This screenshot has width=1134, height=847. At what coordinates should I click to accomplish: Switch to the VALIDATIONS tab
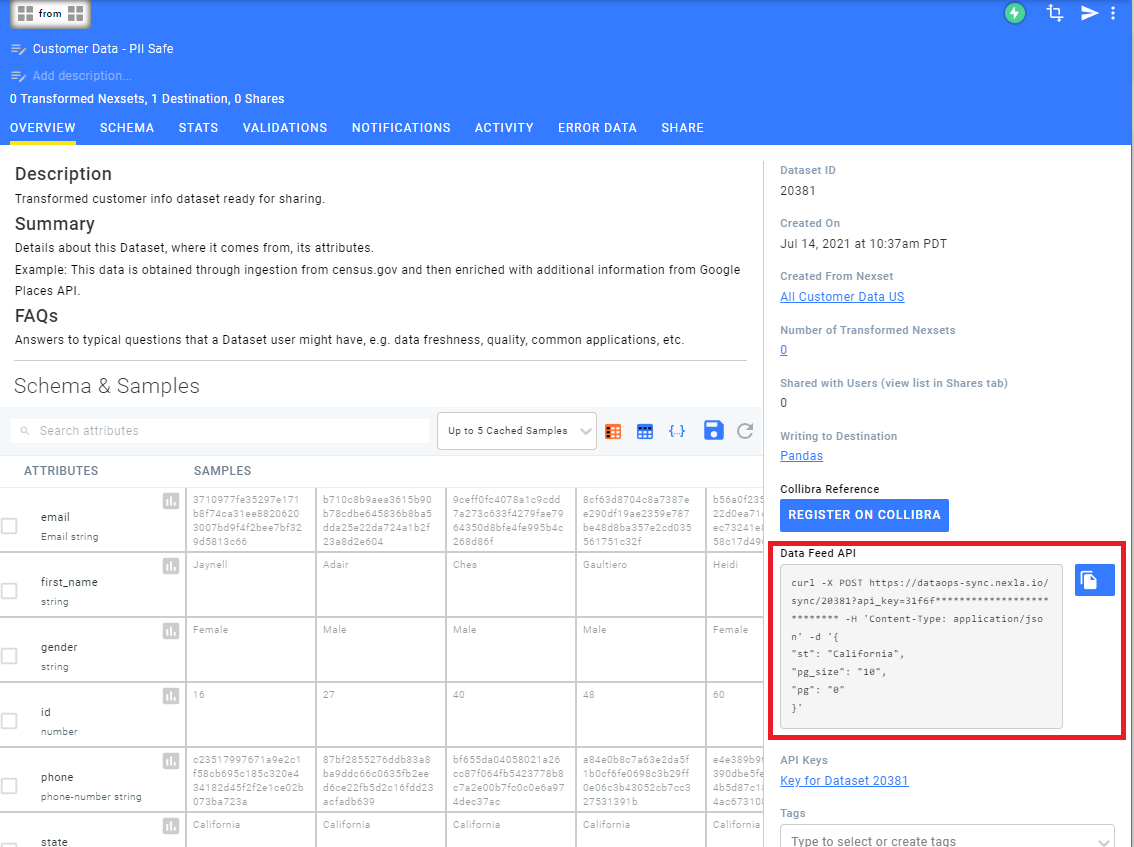(x=283, y=127)
